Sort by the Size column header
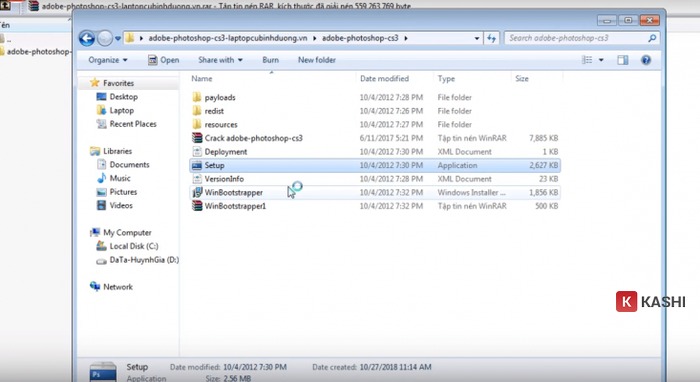 [x=522, y=79]
